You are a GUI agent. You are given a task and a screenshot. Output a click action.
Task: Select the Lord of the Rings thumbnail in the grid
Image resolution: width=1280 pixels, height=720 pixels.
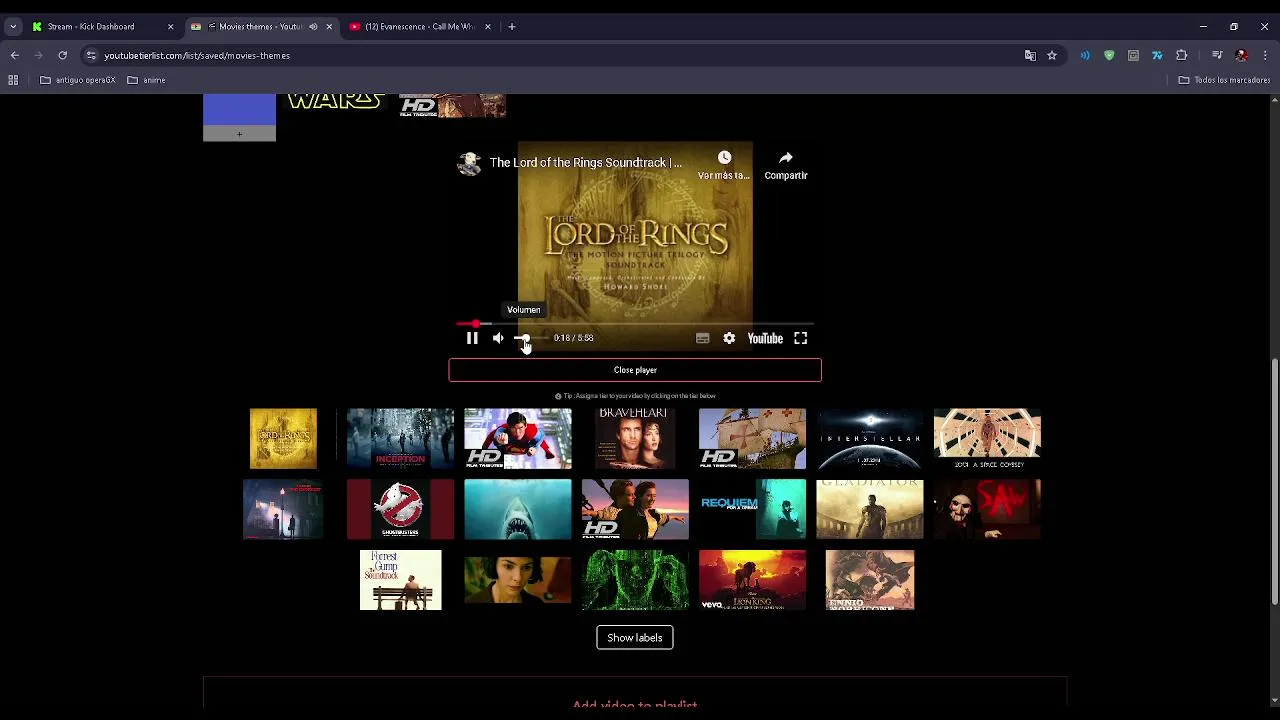283,438
